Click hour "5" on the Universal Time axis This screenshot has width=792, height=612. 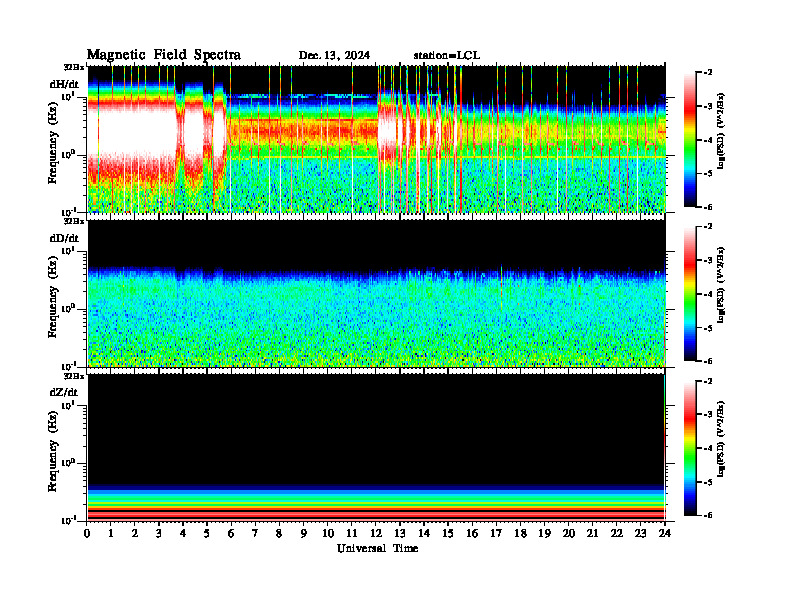(207, 534)
